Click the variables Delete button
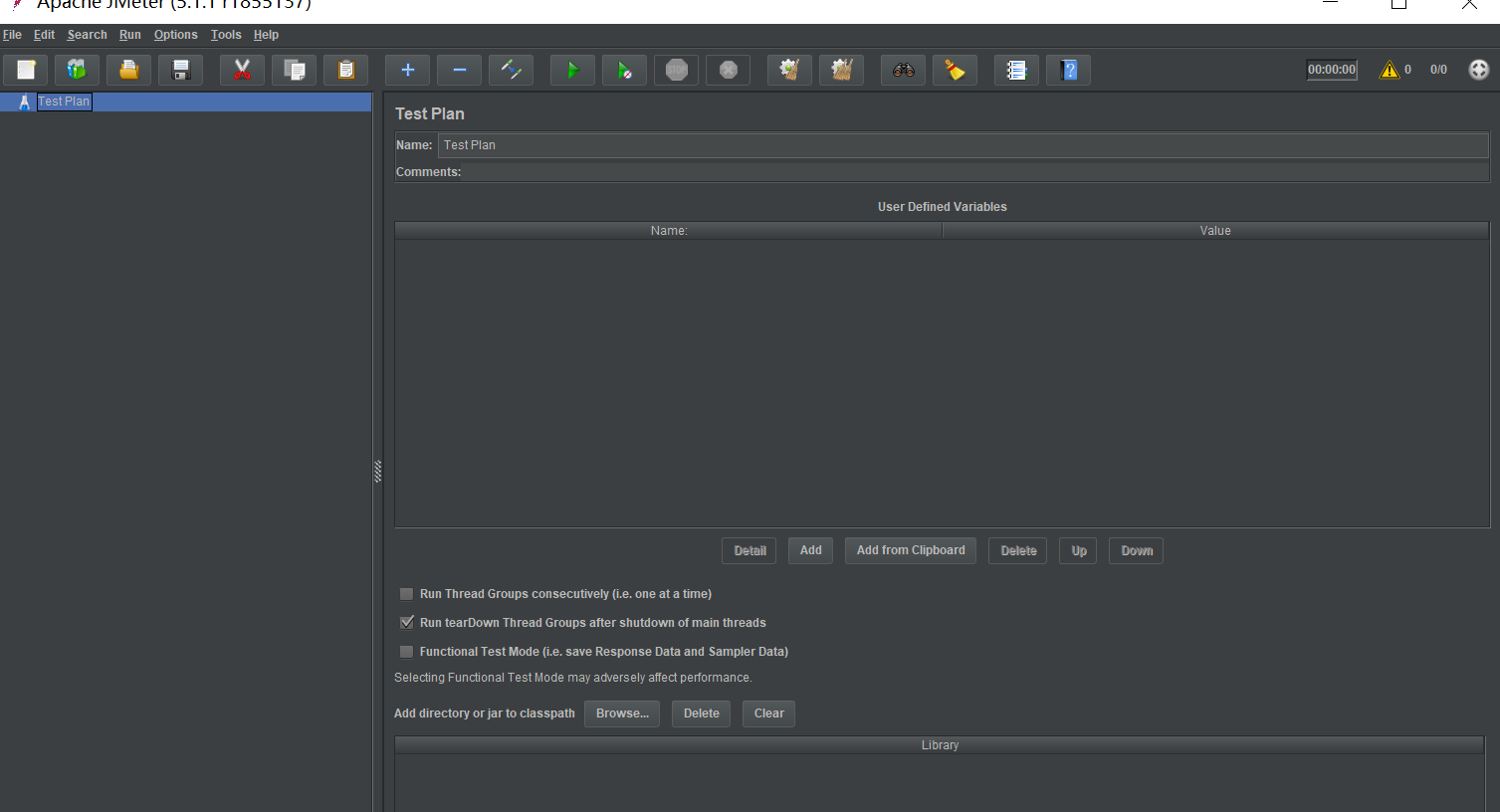This screenshot has height=812, width=1500. 1018,551
